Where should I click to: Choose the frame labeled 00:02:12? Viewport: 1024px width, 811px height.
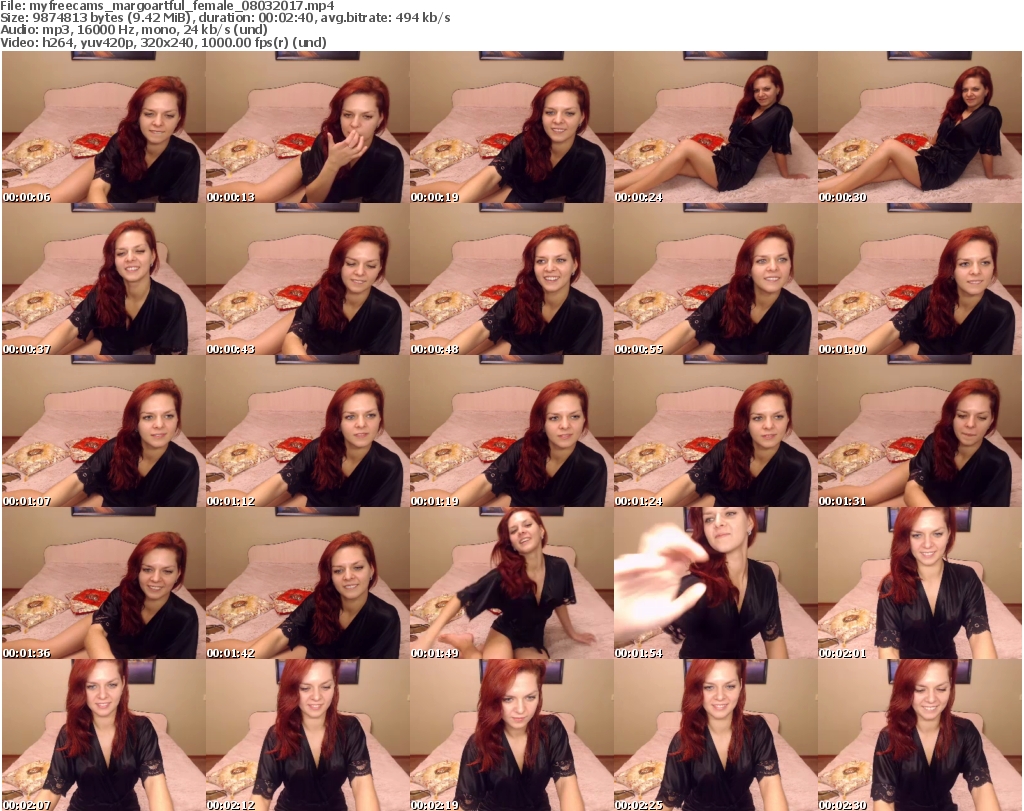coord(308,735)
